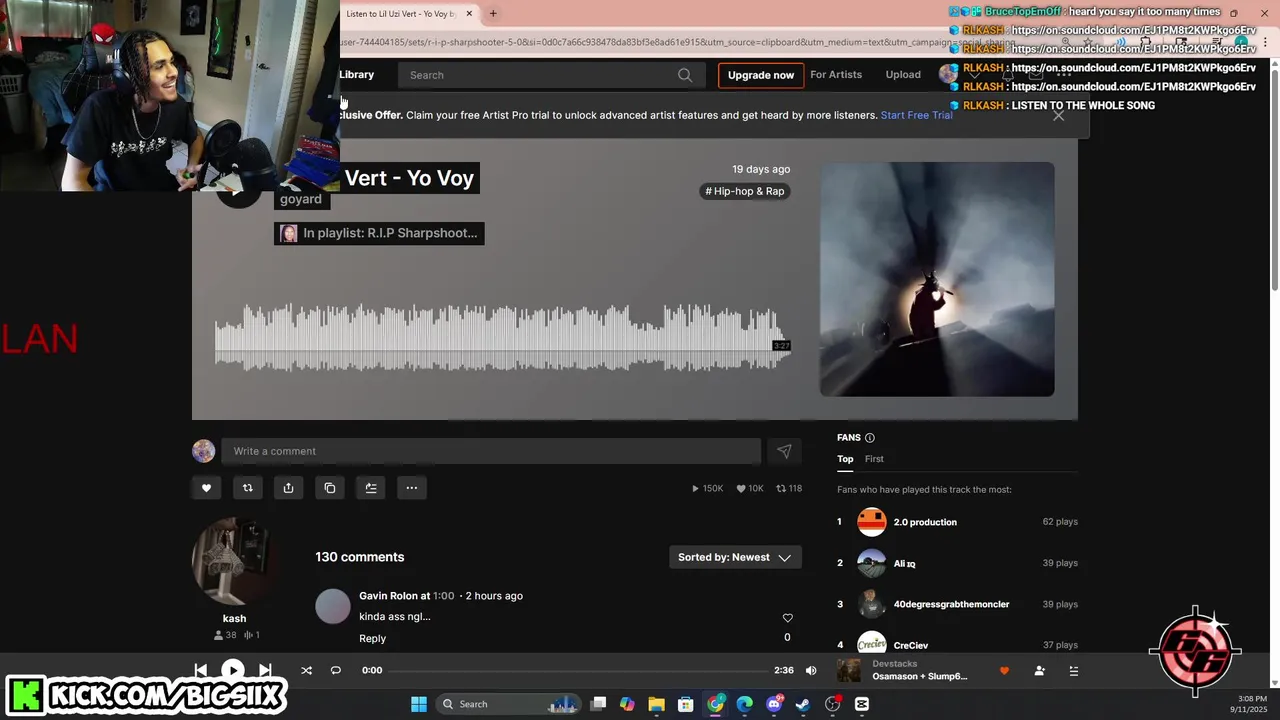Click the now-playing artwork in player bar

tap(849, 670)
